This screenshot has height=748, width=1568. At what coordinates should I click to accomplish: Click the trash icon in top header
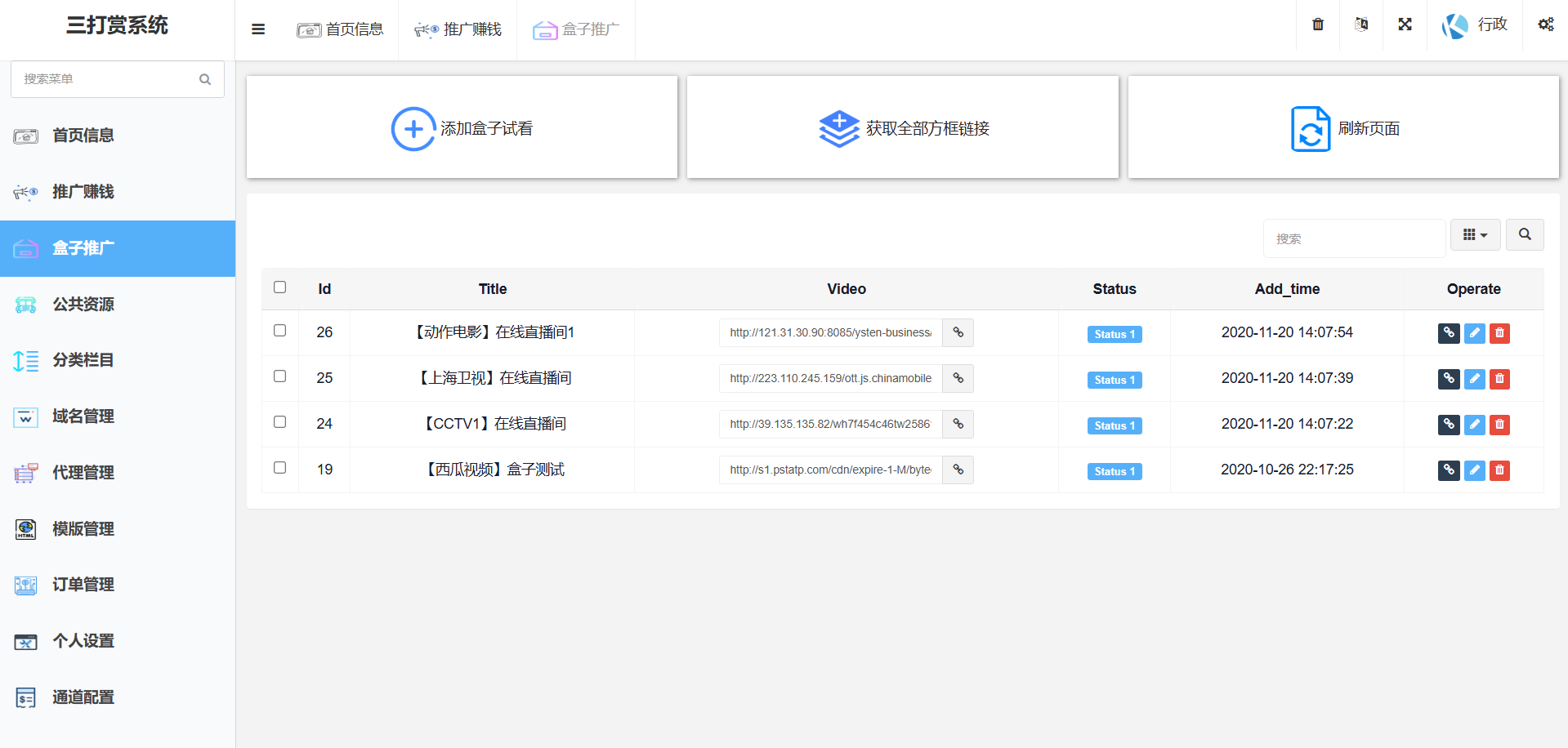1317,24
